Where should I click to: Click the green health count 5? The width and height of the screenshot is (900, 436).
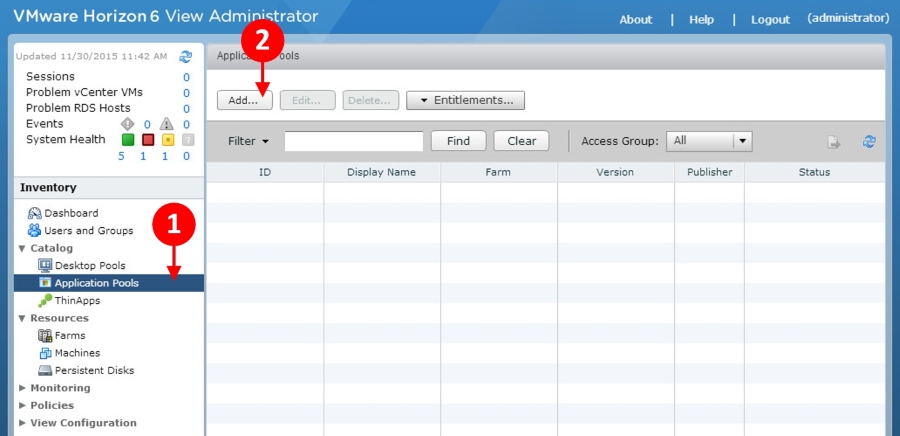pyautogui.click(x=122, y=156)
